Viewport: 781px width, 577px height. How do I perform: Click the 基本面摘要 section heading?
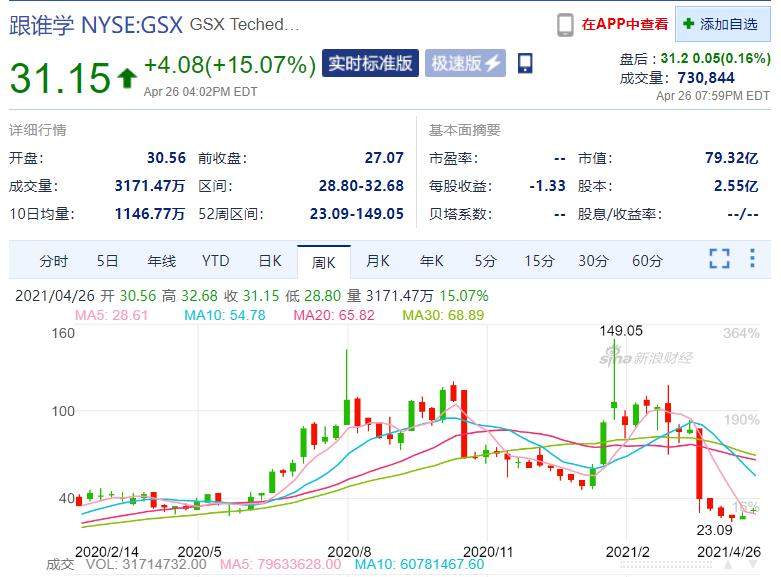point(465,130)
